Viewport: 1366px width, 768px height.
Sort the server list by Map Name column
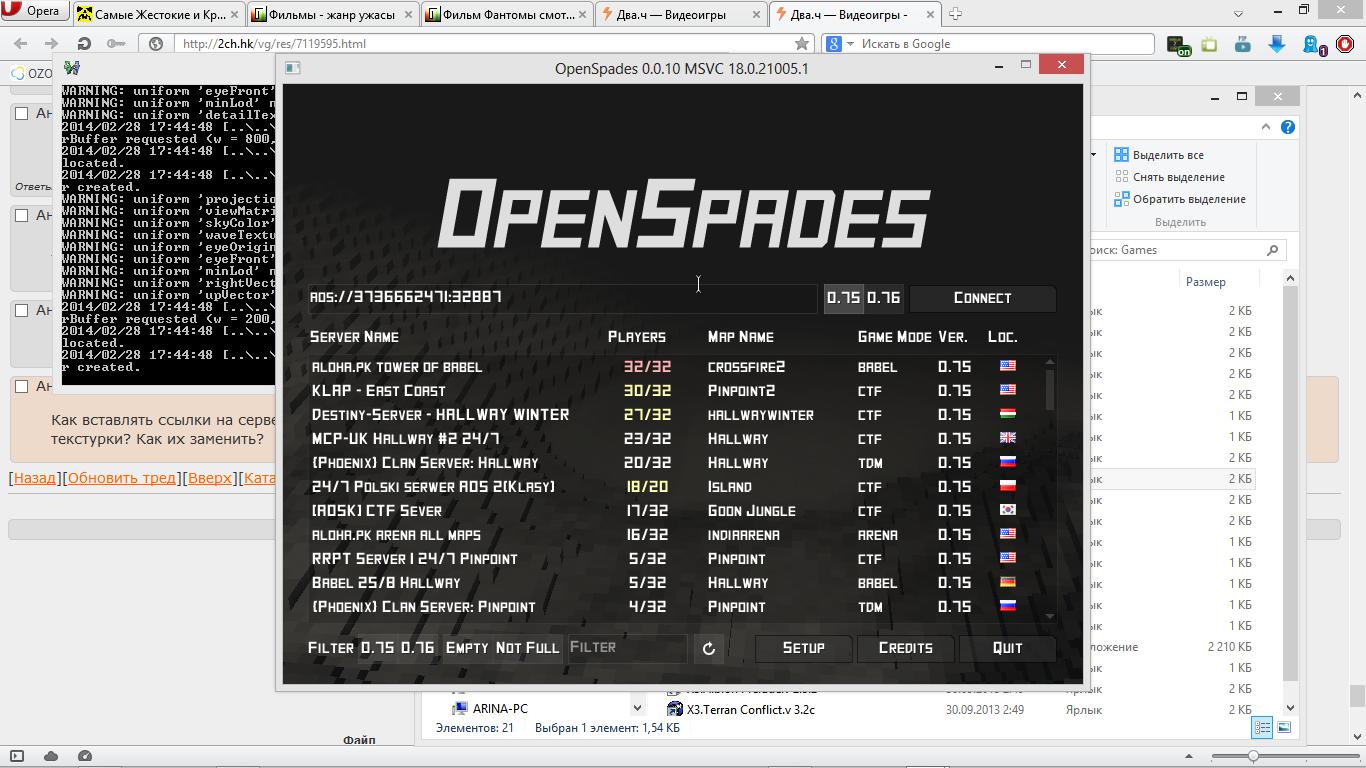click(x=740, y=337)
